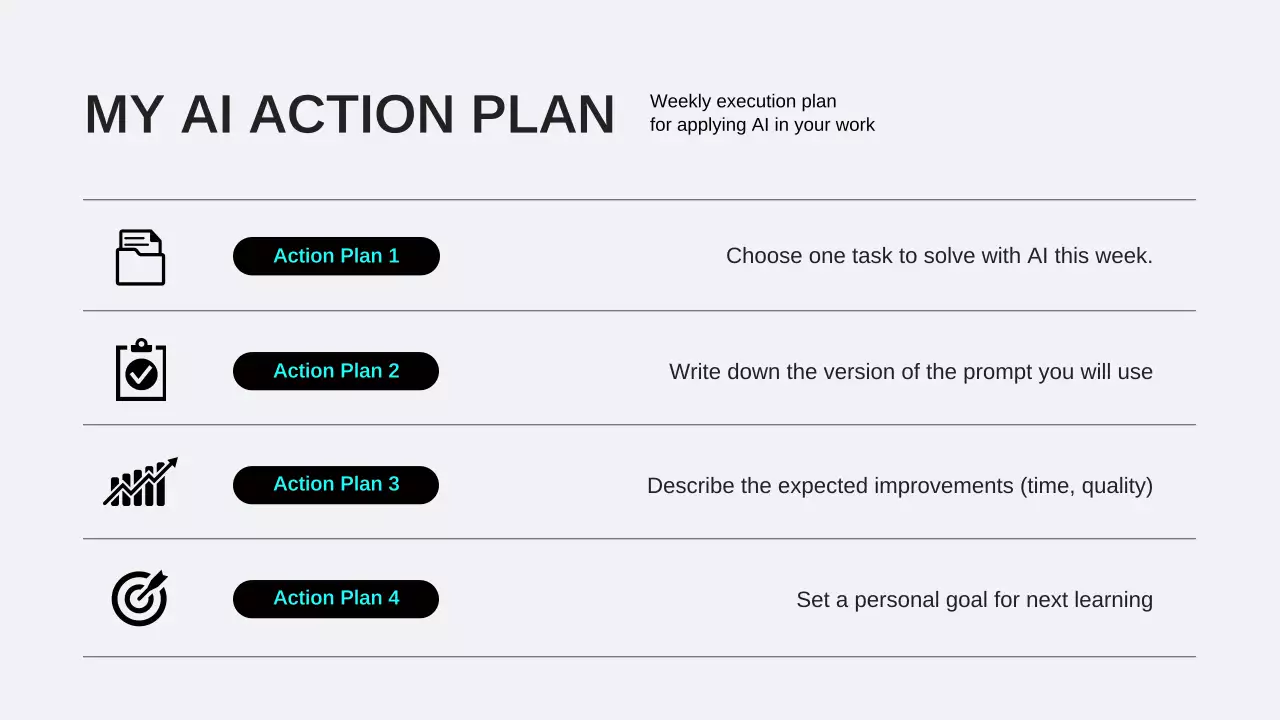The width and height of the screenshot is (1280, 720).
Task: Click divider line between Action Plan 1 and 2
Action: pos(639,311)
